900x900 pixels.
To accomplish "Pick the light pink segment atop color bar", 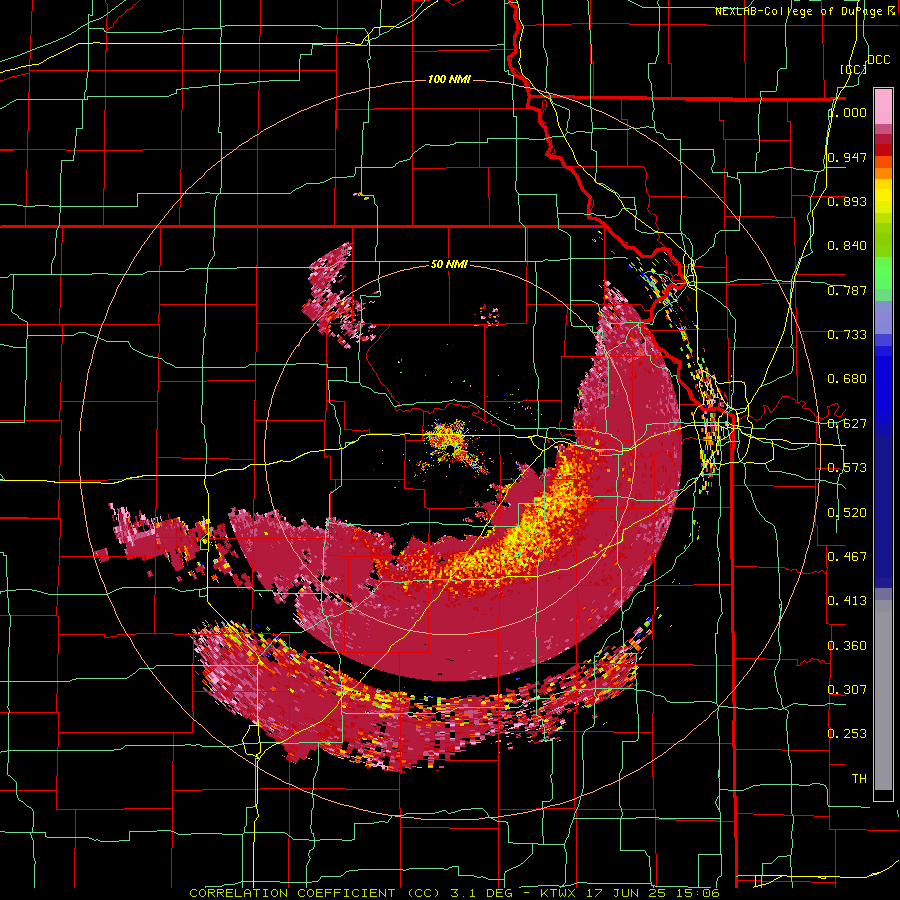I will click(883, 107).
